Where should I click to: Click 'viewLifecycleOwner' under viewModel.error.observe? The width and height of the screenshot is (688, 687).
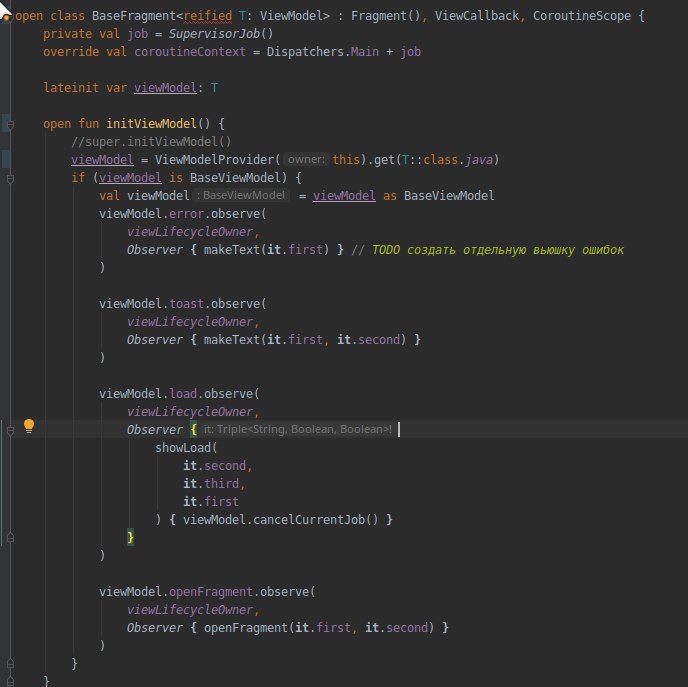pyautogui.click(x=190, y=233)
